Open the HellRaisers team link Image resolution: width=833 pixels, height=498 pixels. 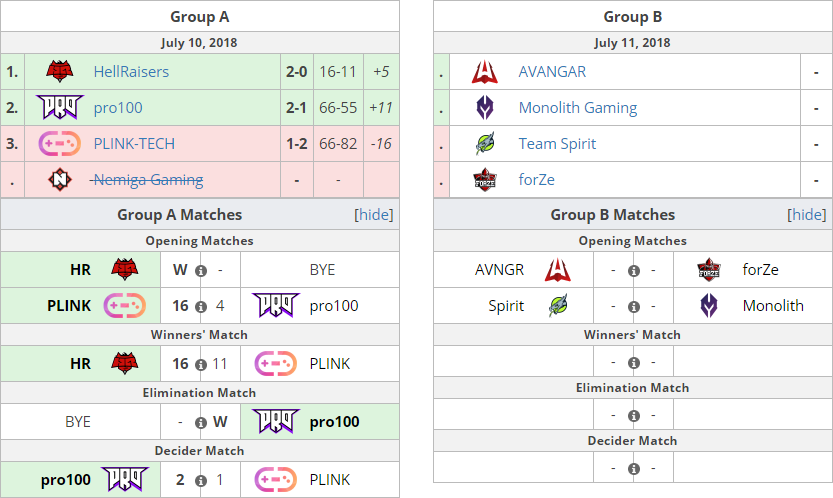pos(131,72)
